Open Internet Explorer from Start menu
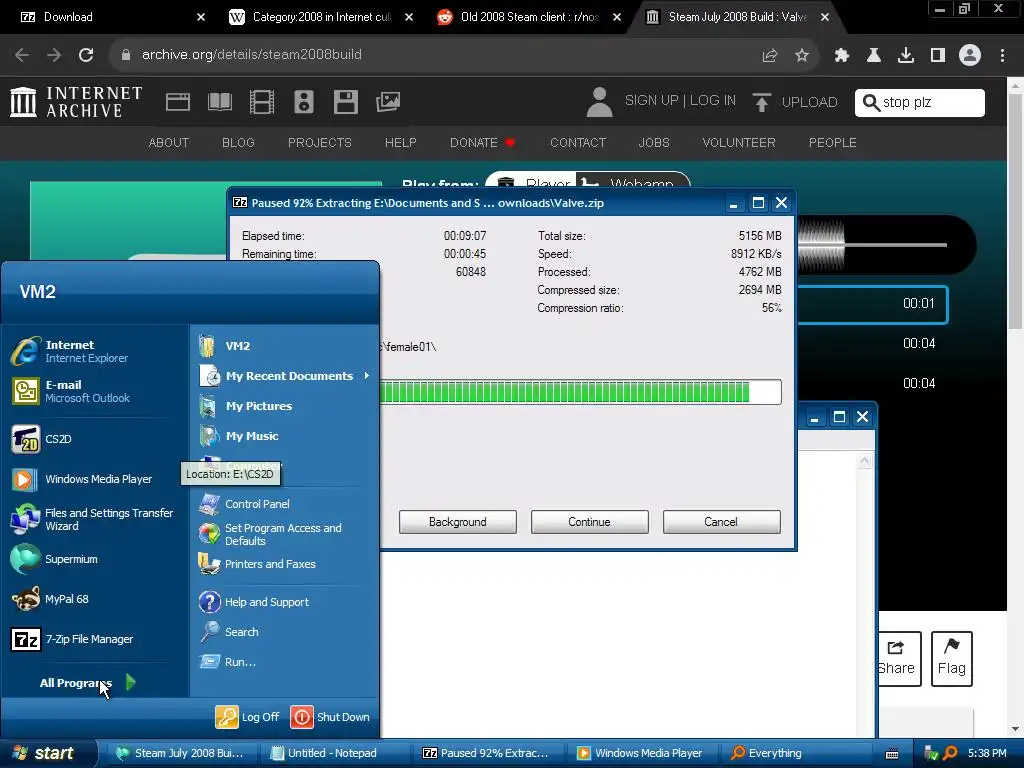This screenshot has height=768, width=1024. point(70,351)
